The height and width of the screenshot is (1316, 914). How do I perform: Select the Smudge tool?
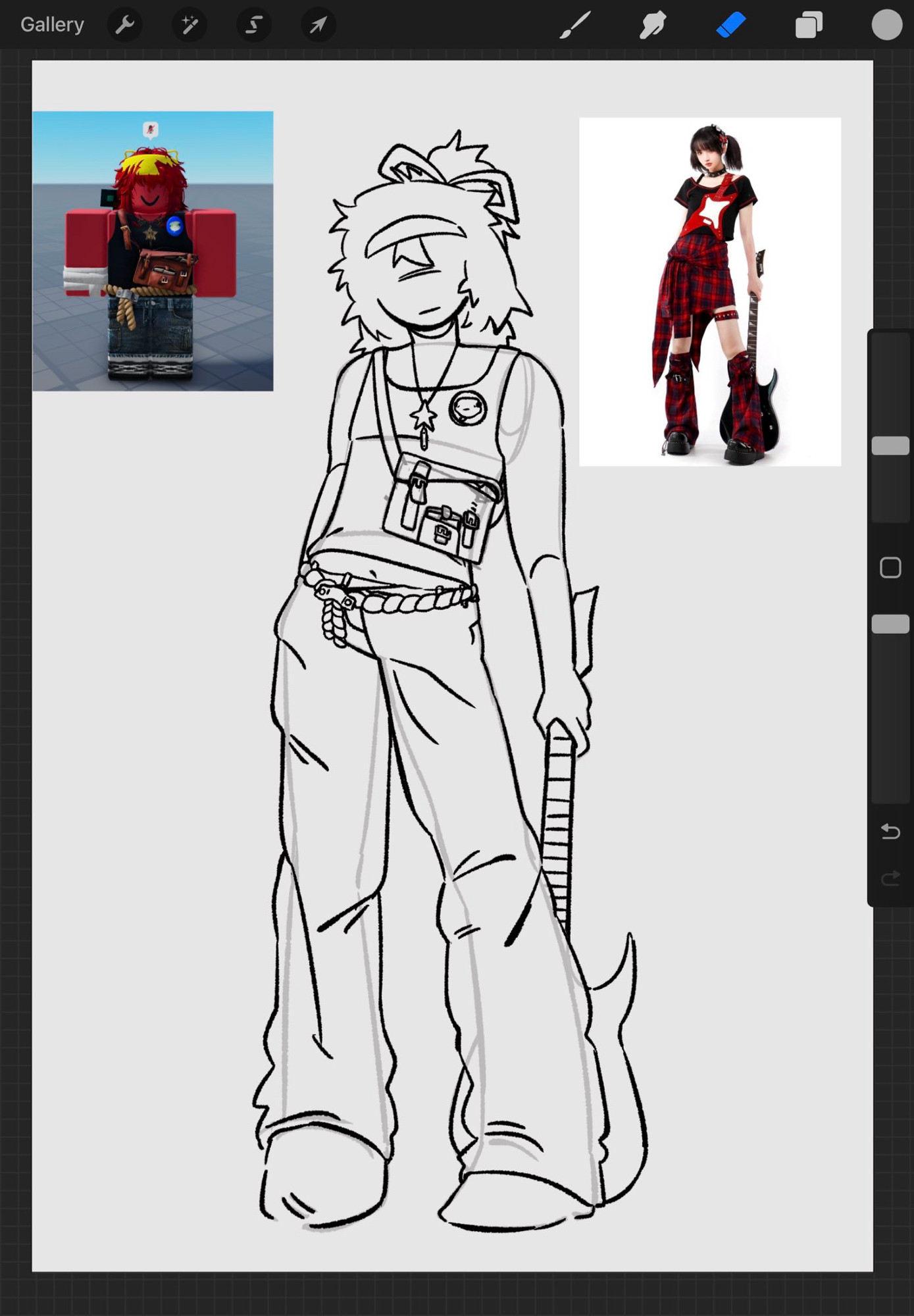click(653, 25)
